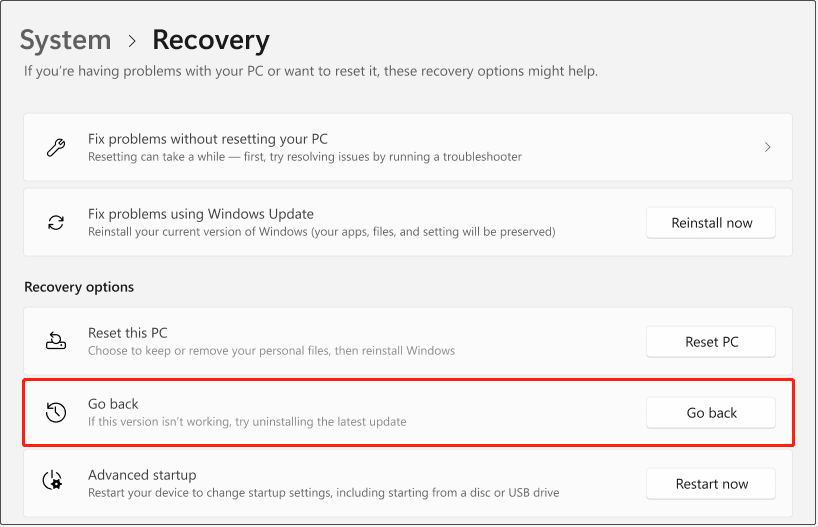Click the Go back history clock icon

(x=56, y=412)
